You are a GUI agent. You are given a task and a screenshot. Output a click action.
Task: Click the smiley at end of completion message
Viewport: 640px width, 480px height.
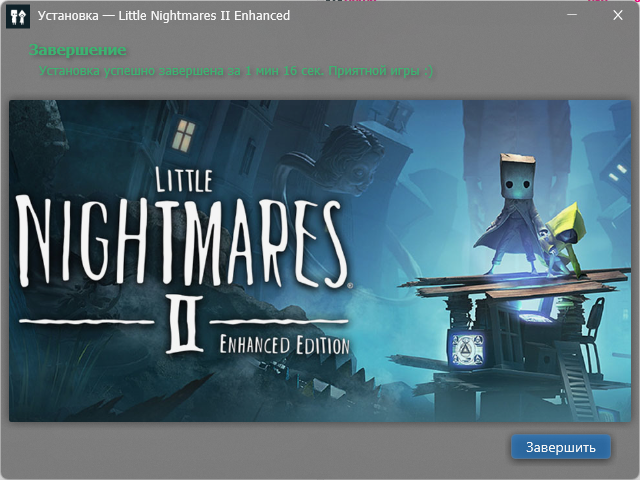pos(428,71)
